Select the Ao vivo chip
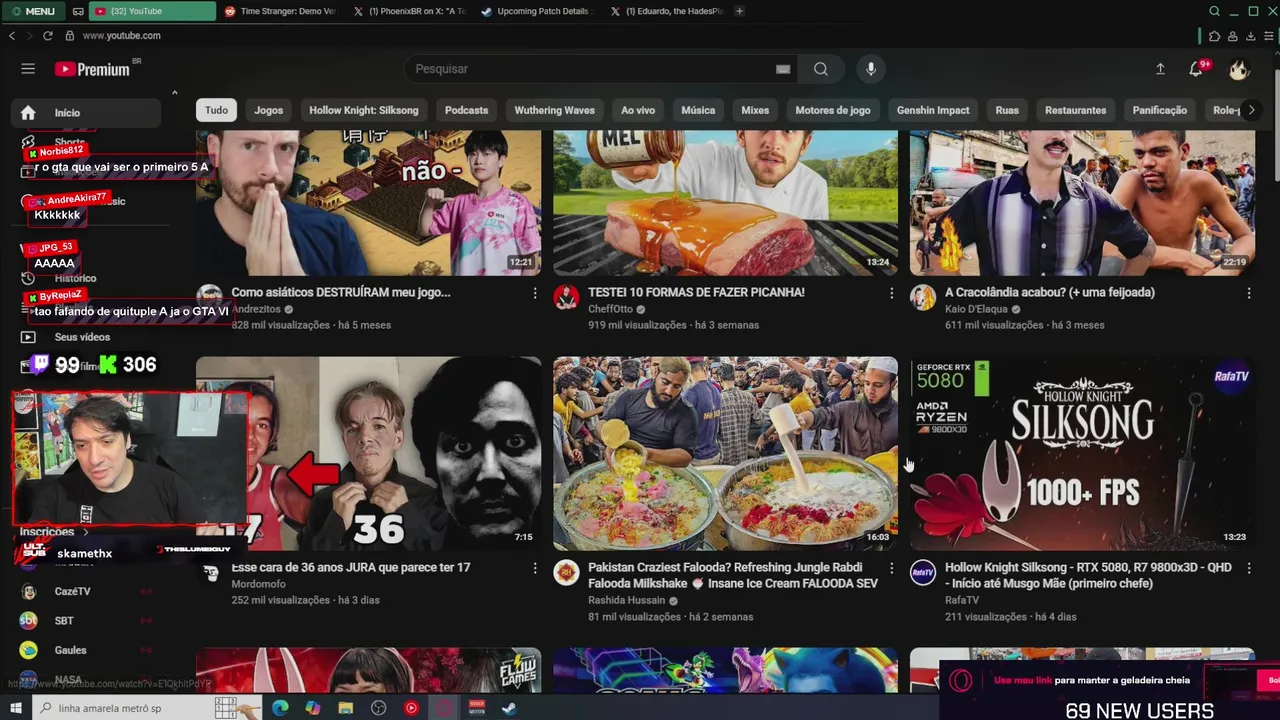Screen dimensions: 1280x720 (638, 110)
